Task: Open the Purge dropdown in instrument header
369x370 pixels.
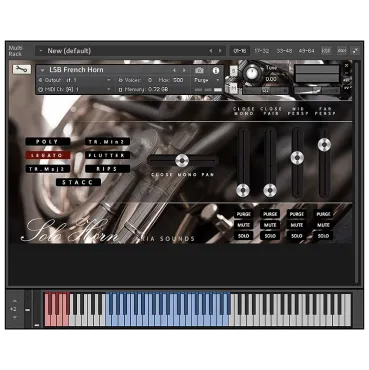Action: point(207,80)
